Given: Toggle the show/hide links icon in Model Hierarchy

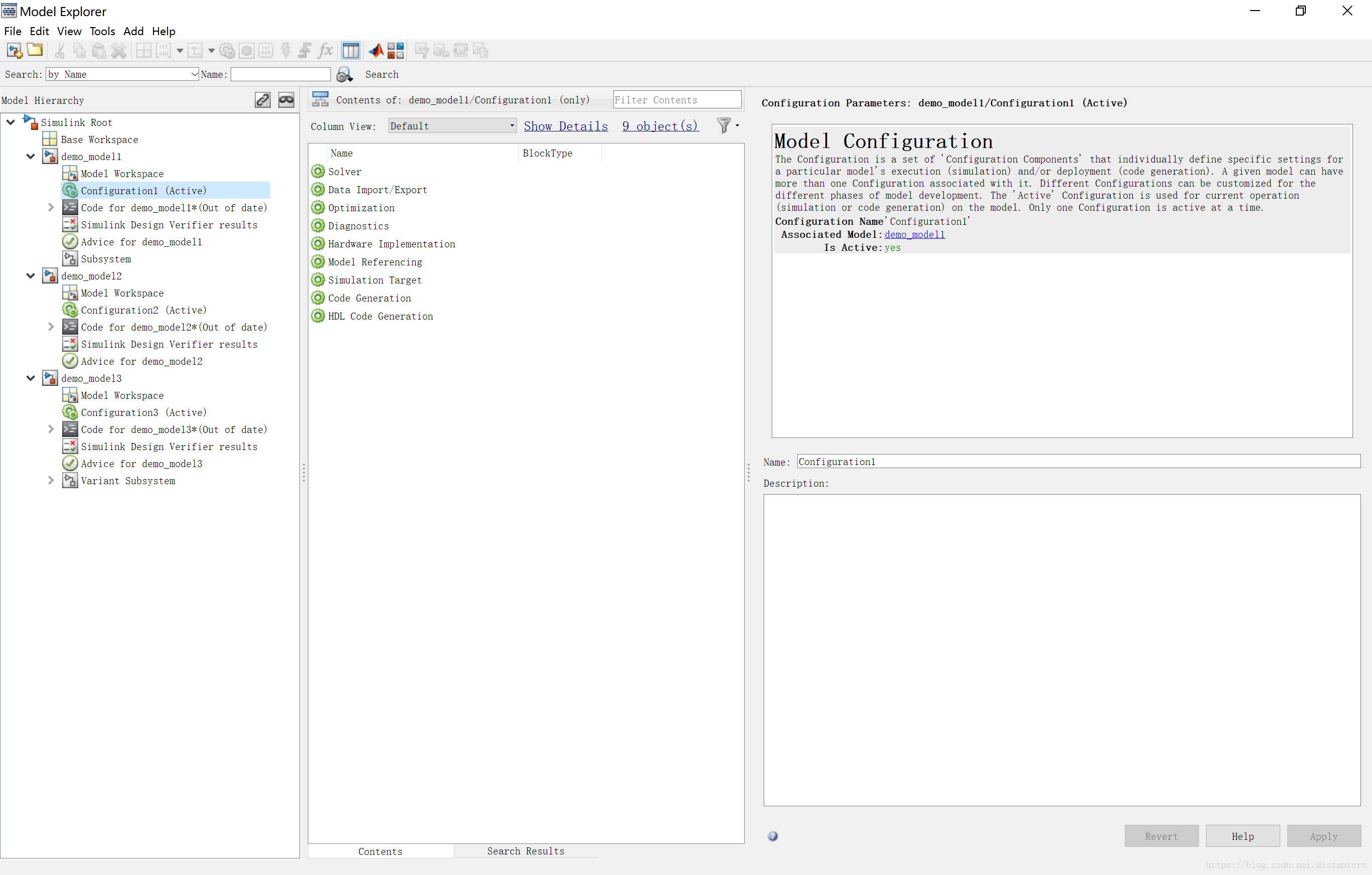Looking at the screenshot, I should (x=263, y=100).
